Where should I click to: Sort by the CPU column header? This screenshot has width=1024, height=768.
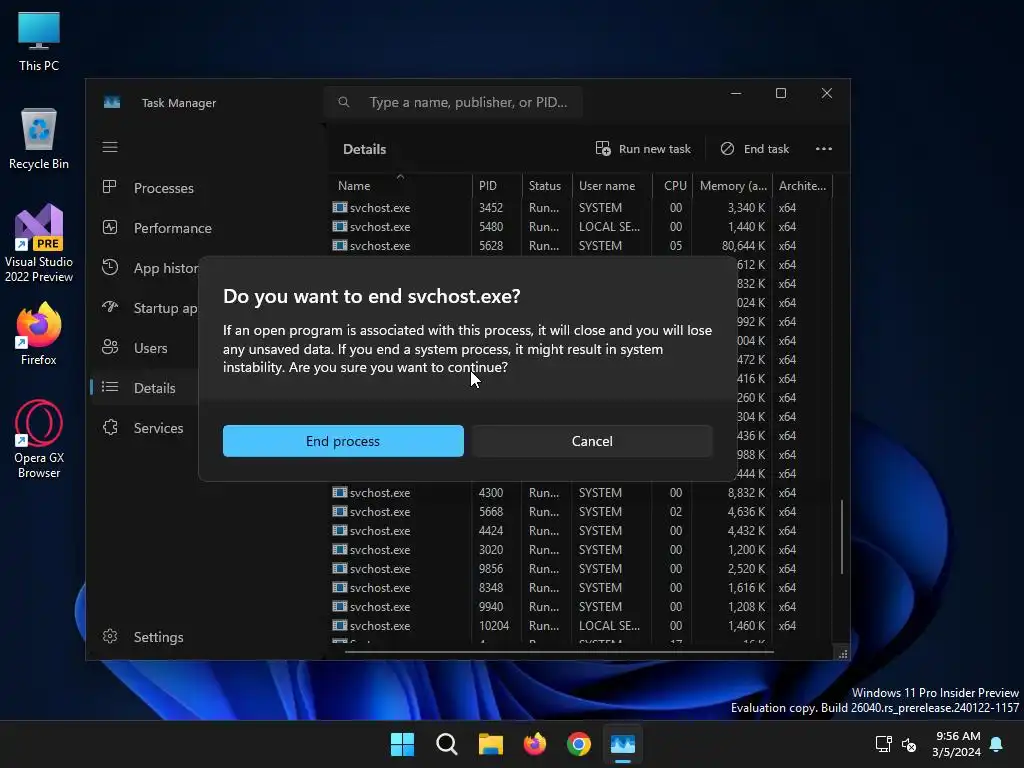pos(673,185)
